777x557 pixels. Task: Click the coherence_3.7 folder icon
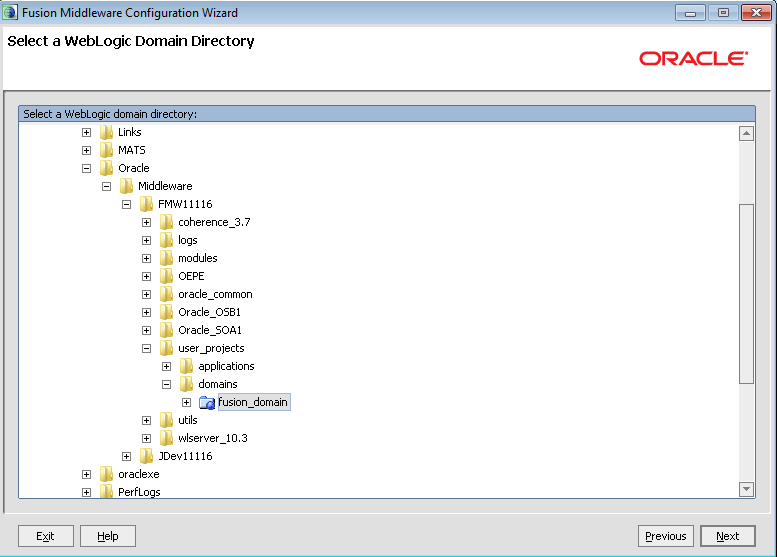(x=167, y=222)
